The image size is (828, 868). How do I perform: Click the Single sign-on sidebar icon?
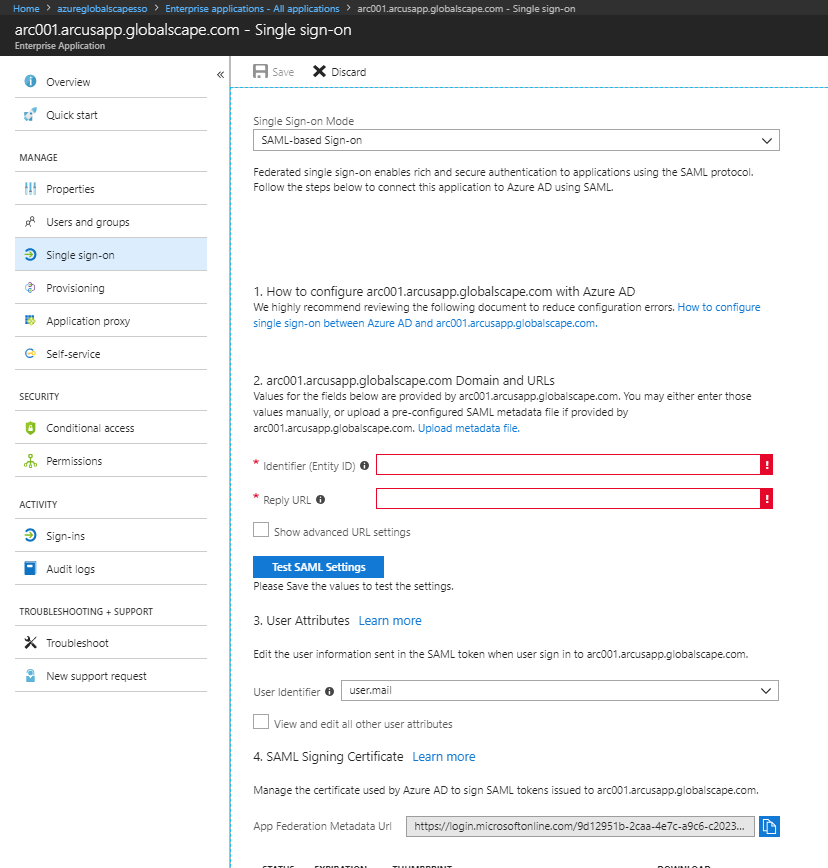30,255
